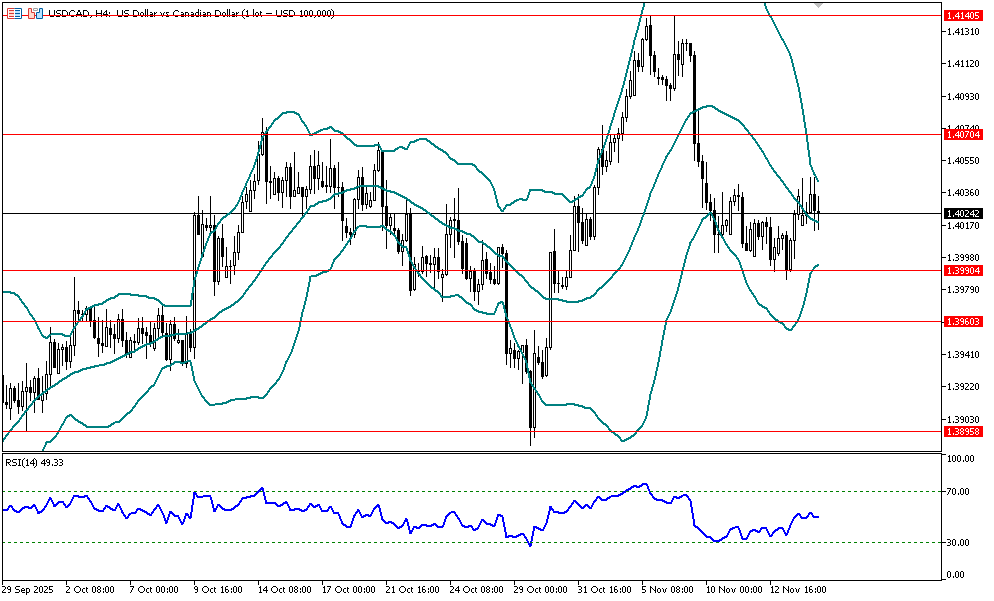Image resolution: width=994 pixels, height=601 pixels.
Task: Click the 12 Nov 16:00 time label
Action: point(798,590)
